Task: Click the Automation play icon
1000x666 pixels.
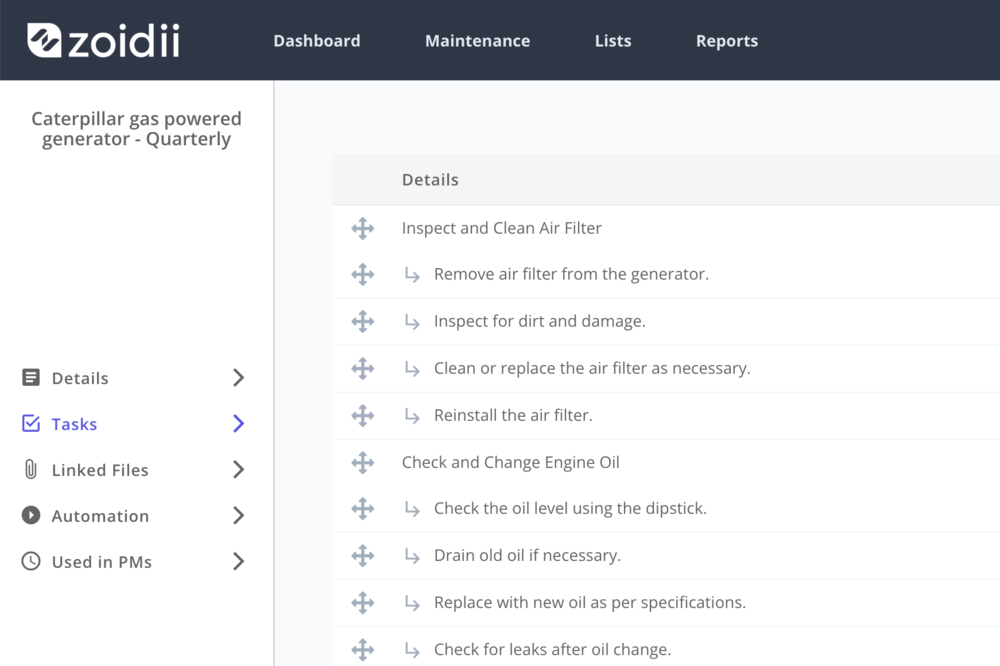Action: tap(31, 515)
